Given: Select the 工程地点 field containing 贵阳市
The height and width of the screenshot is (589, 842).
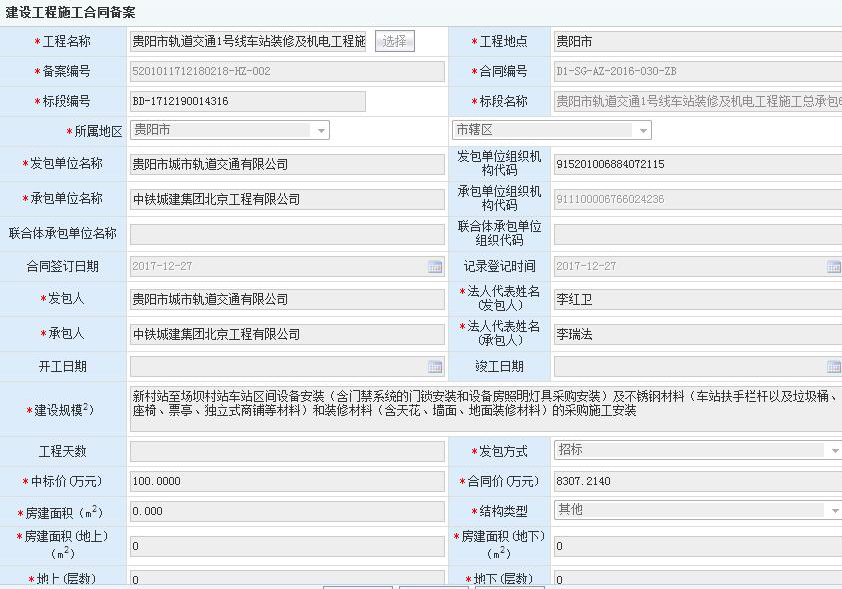Looking at the screenshot, I should 697,42.
